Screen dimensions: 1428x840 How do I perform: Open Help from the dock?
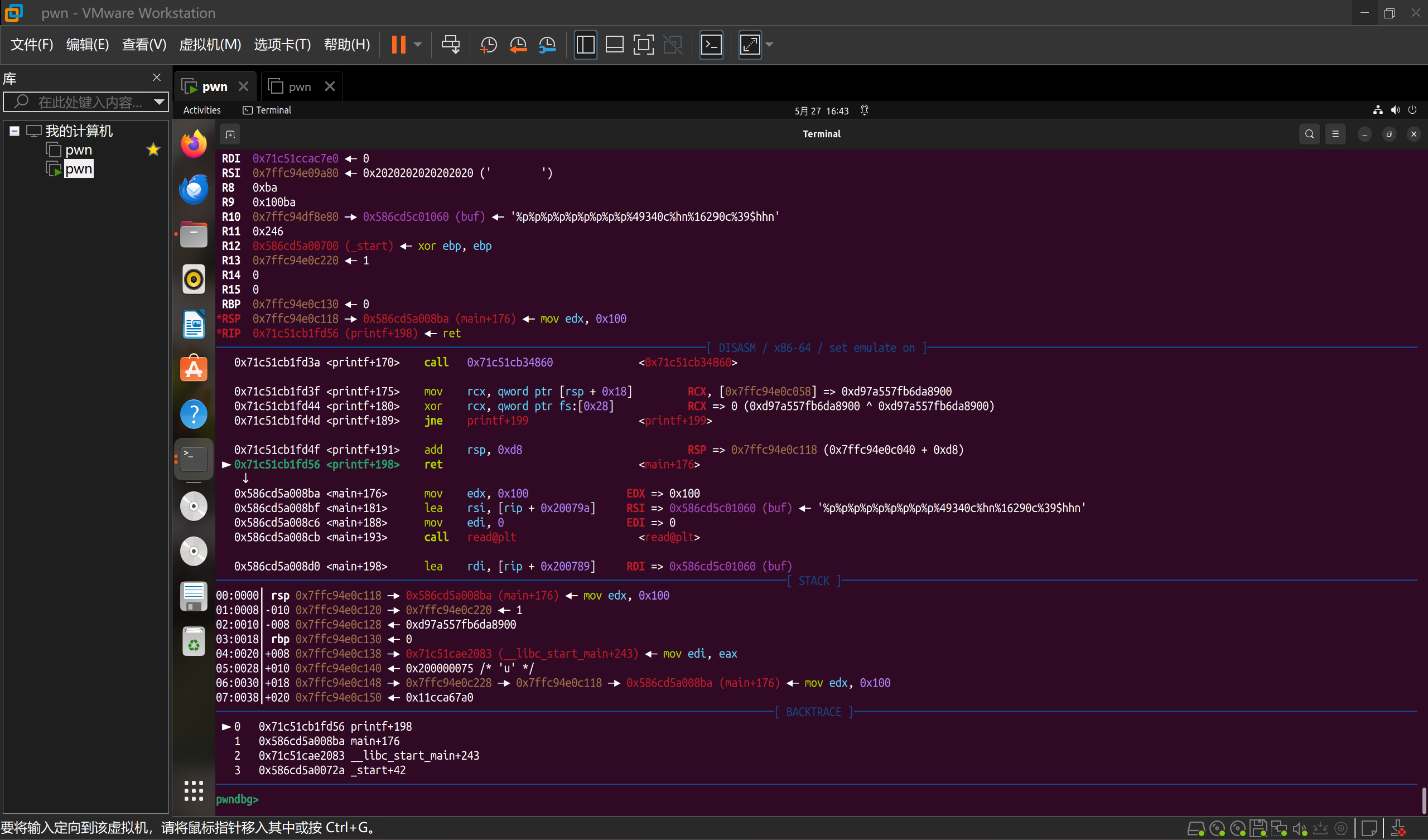194,414
